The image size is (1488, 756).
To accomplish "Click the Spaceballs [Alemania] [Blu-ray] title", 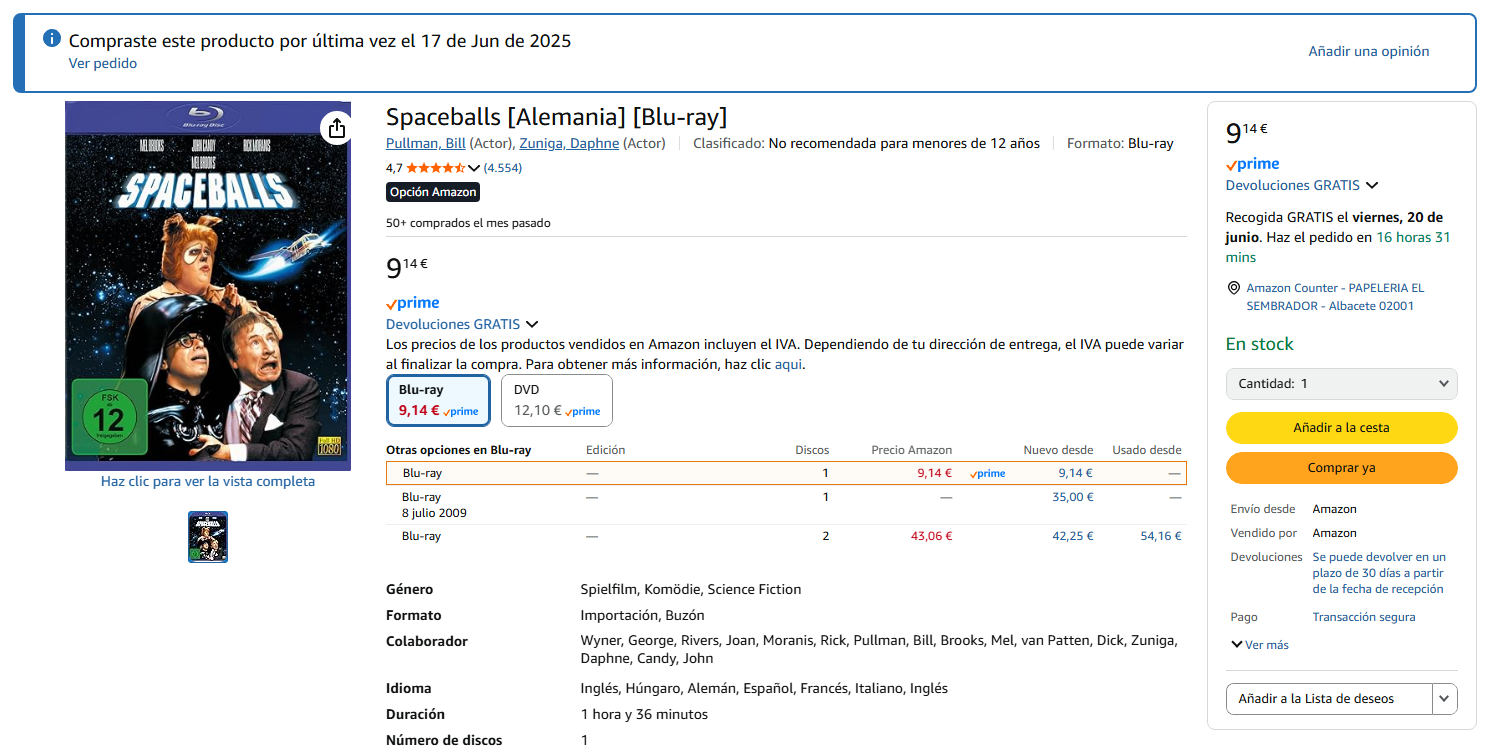I will click(557, 116).
